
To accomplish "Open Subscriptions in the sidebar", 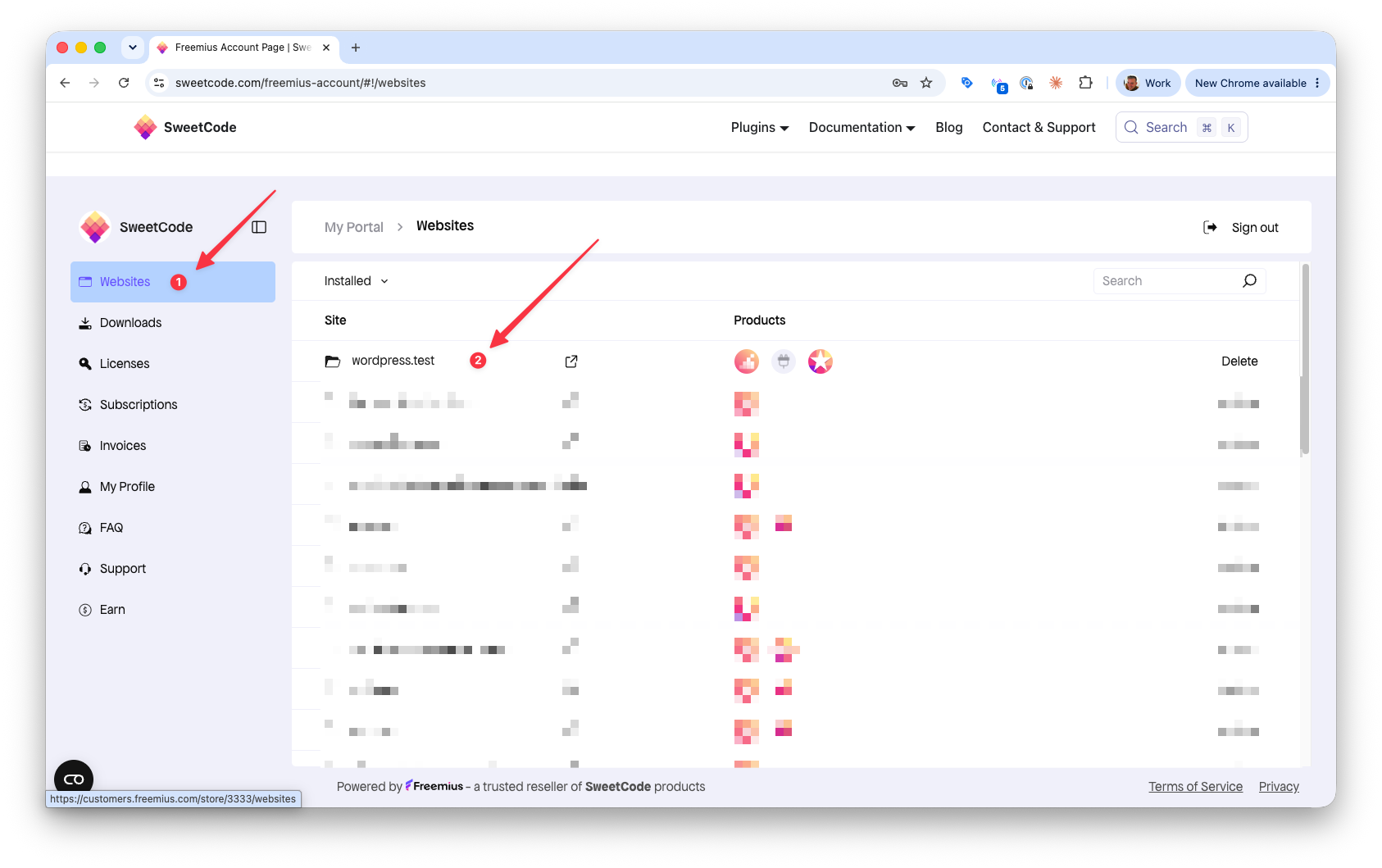I will pos(172,405).
